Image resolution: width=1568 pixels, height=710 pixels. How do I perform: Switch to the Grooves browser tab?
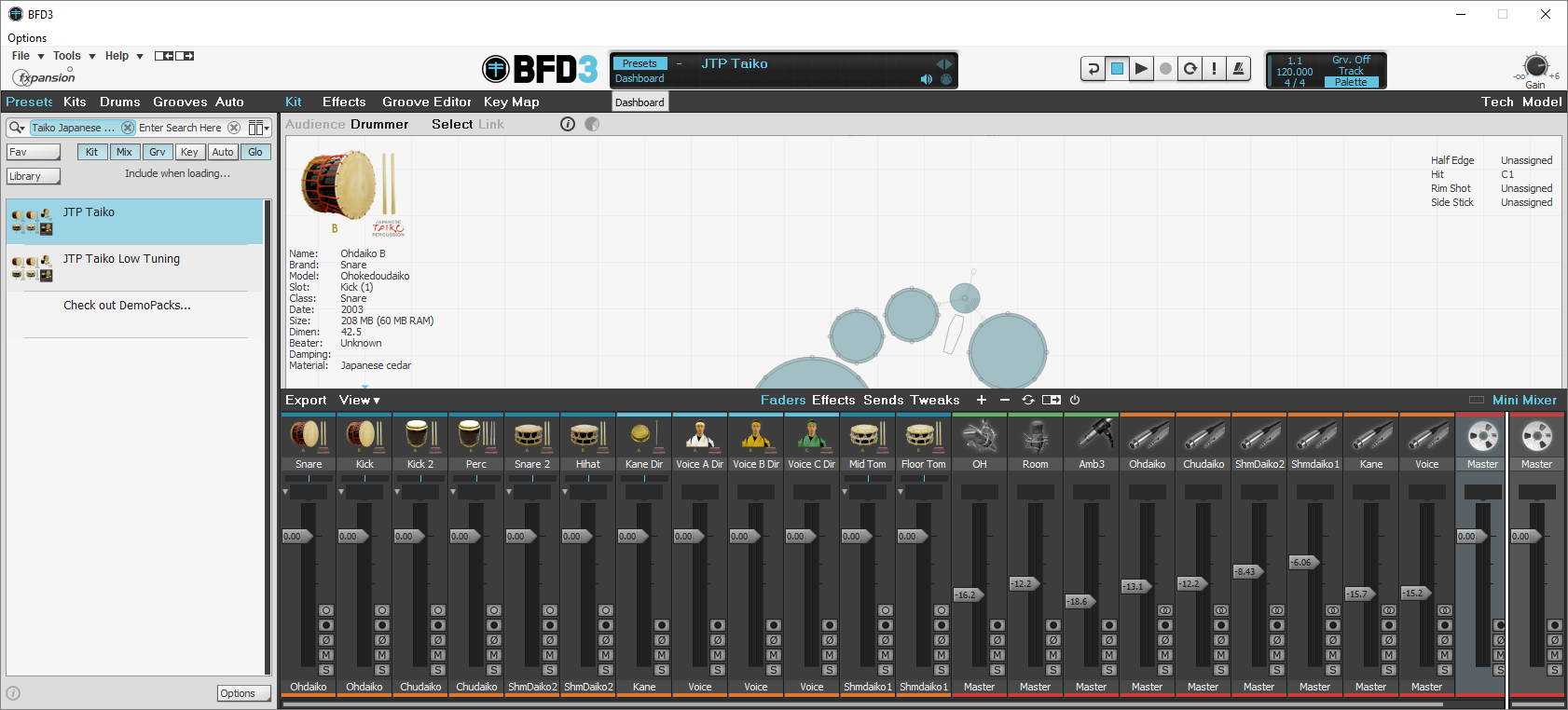click(180, 102)
